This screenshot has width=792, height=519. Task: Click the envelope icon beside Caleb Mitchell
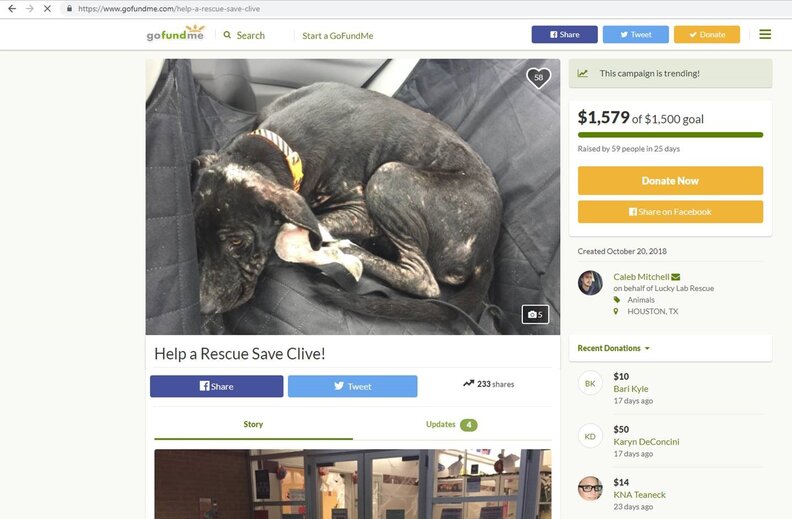coord(676,277)
